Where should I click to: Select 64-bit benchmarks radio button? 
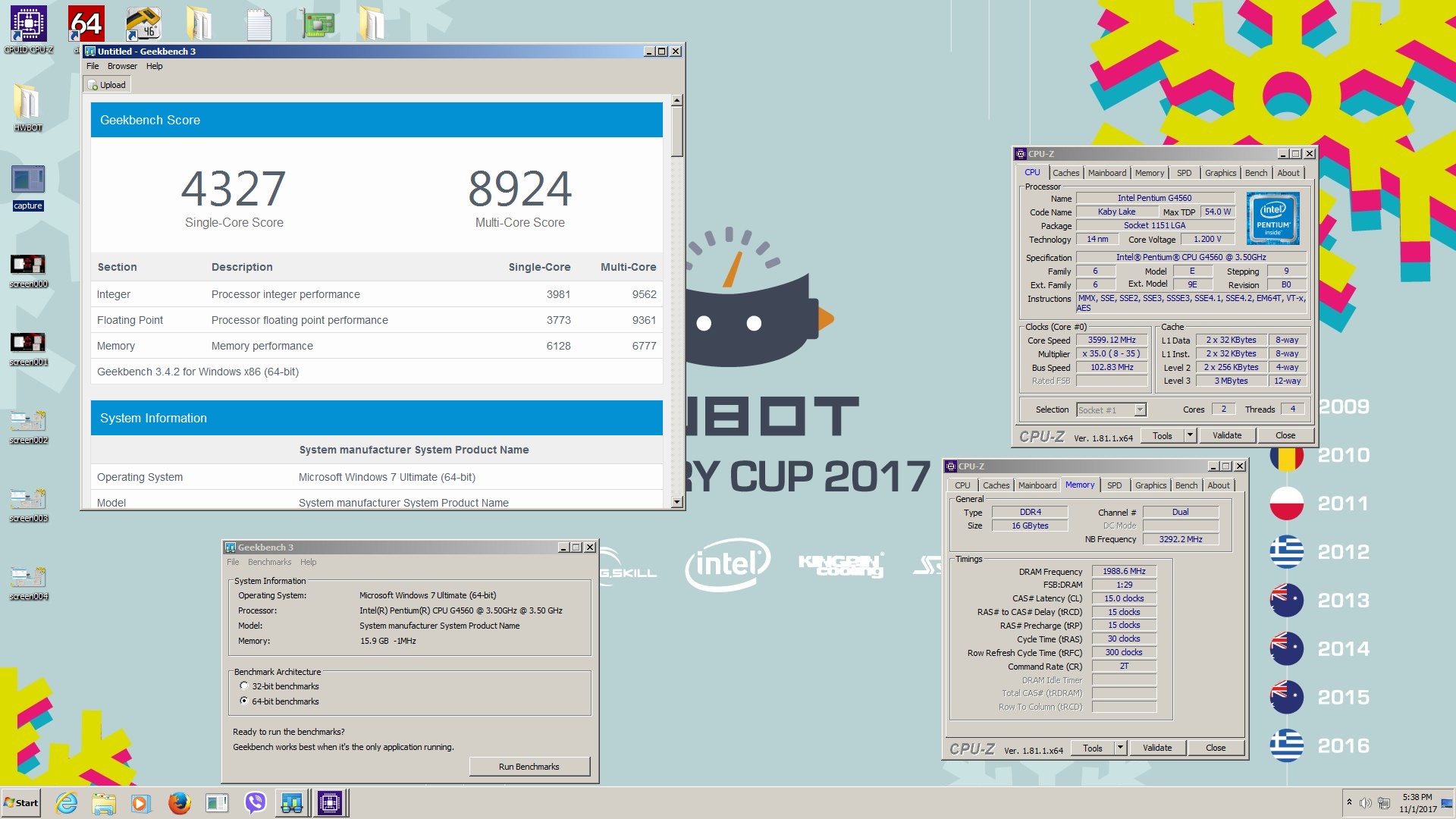pyautogui.click(x=244, y=701)
